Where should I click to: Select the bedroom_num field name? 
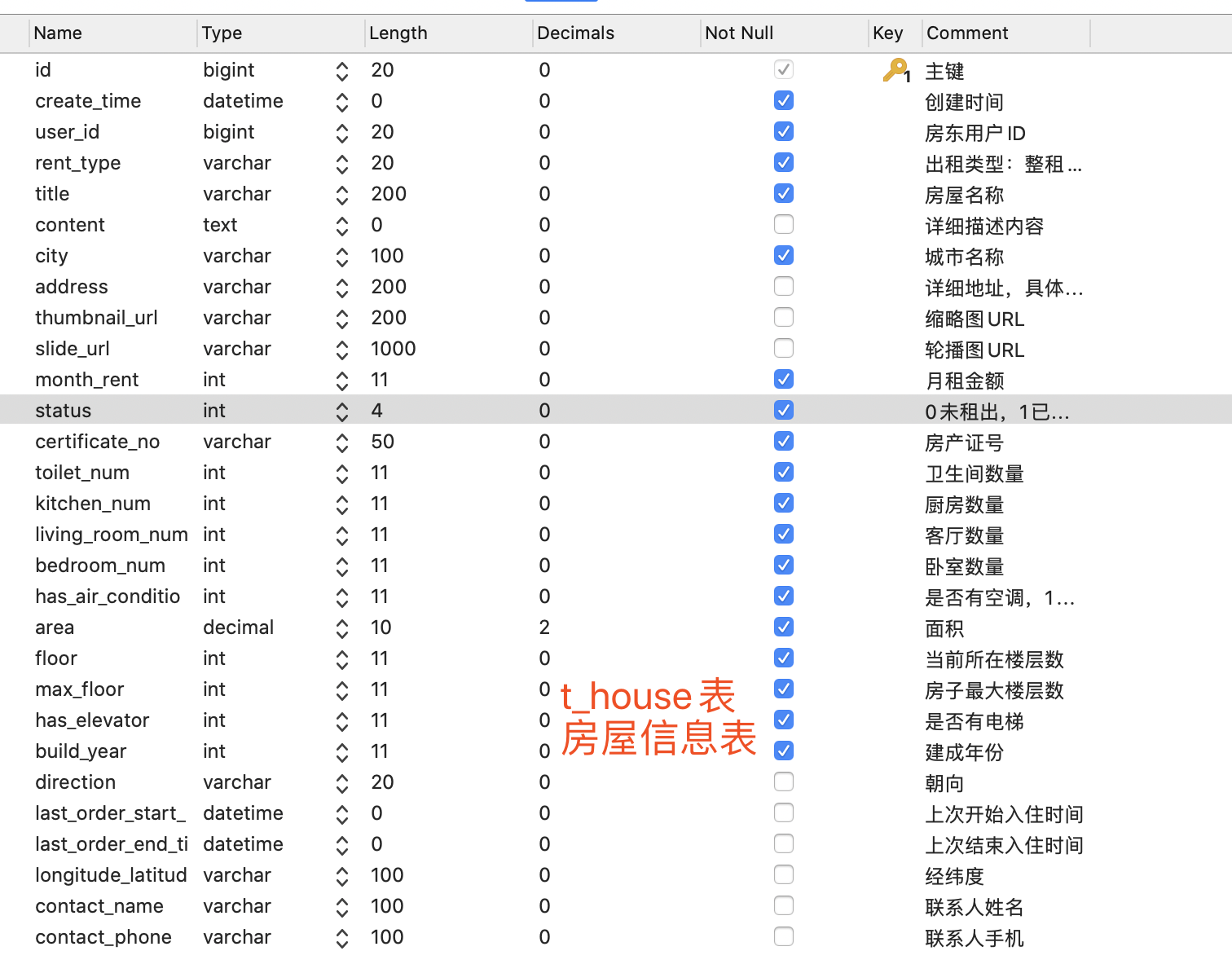[100, 566]
